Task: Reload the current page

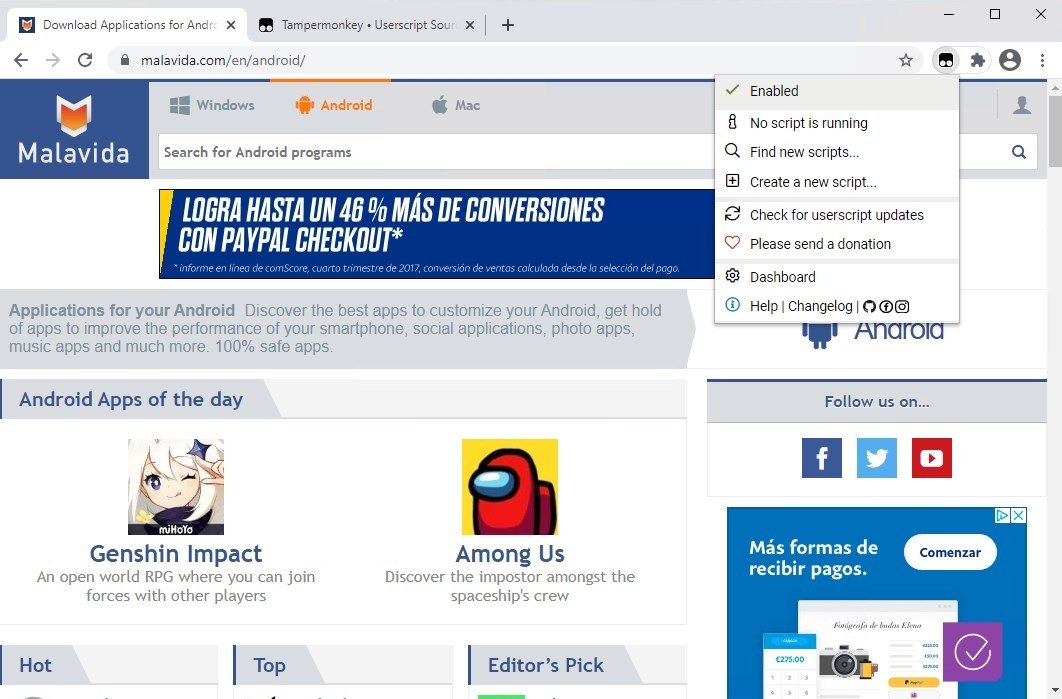Action: click(85, 60)
